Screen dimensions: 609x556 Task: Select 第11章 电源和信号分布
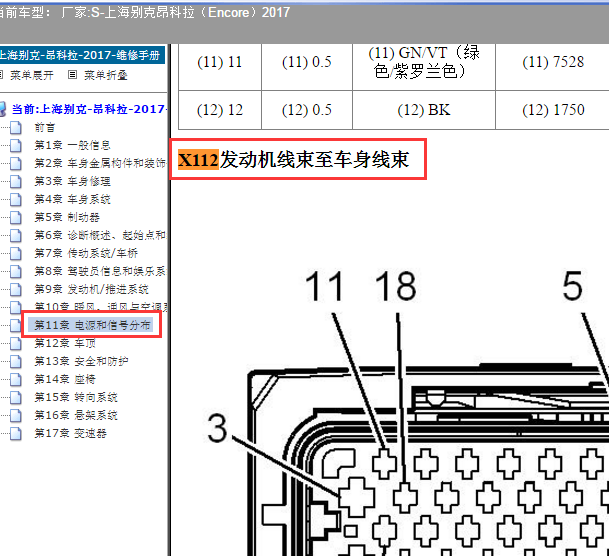[92, 325]
